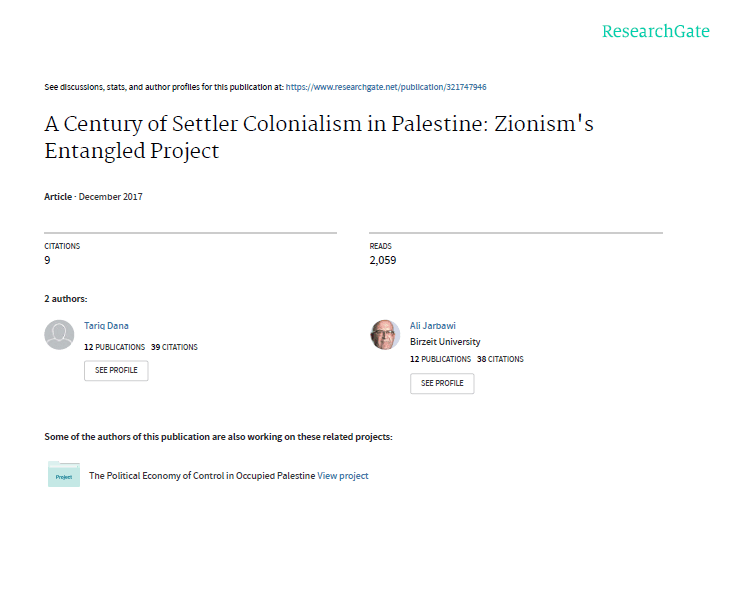Click the Article December 2017 label

pos(93,197)
